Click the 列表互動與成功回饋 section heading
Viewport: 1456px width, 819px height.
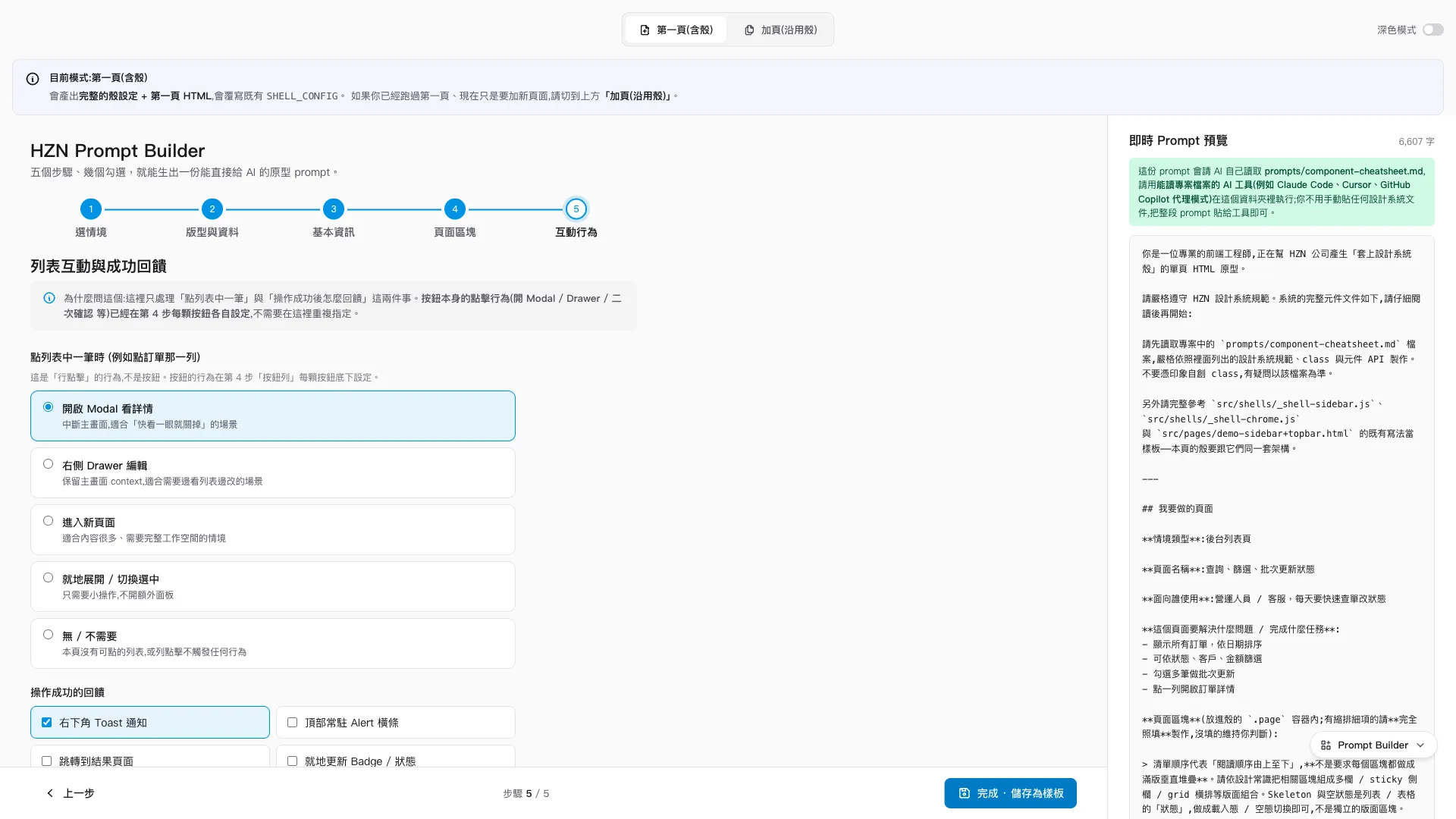(x=99, y=266)
